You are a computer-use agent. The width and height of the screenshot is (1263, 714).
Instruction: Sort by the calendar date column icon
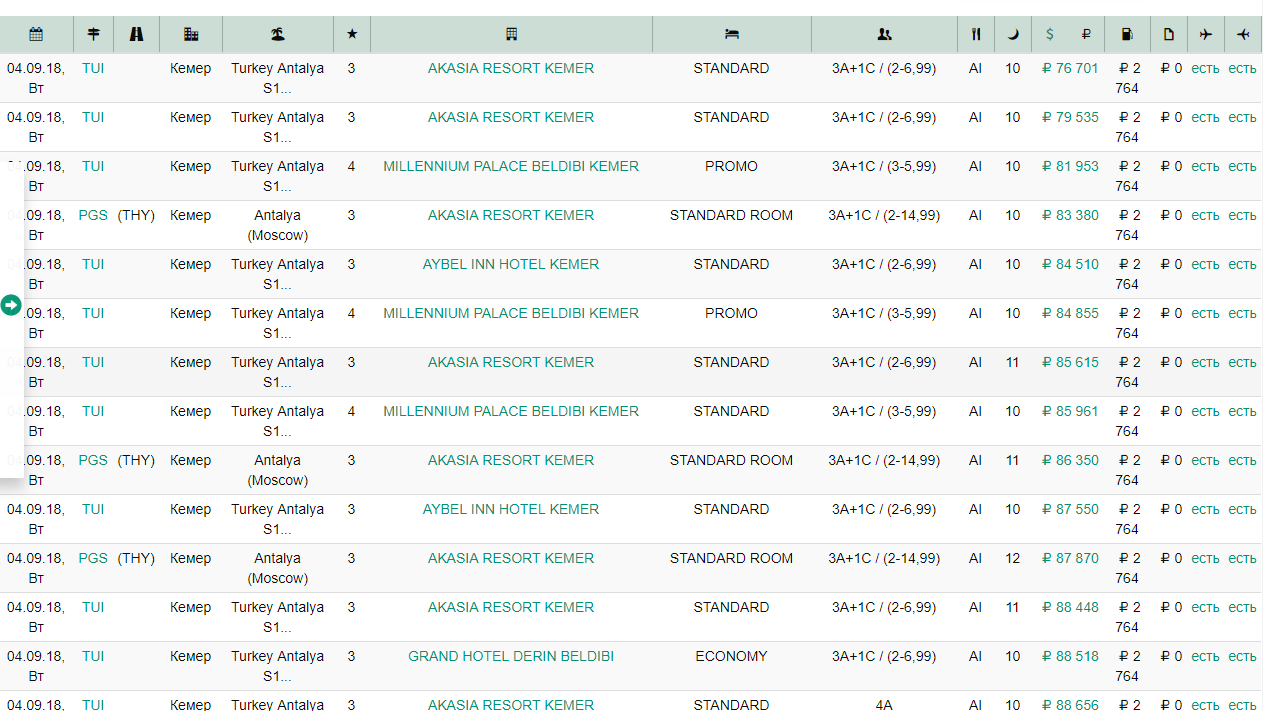click(x=36, y=34)
